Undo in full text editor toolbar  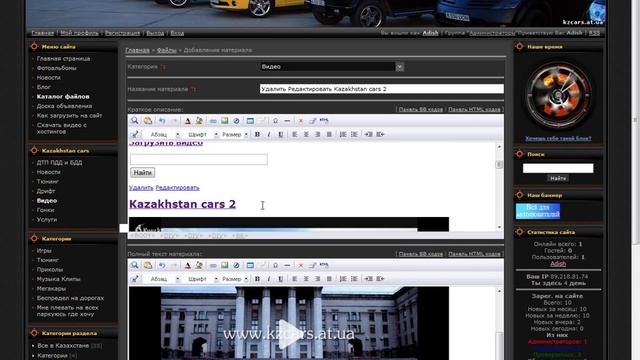pyautogui.click(x=162, y=265)
